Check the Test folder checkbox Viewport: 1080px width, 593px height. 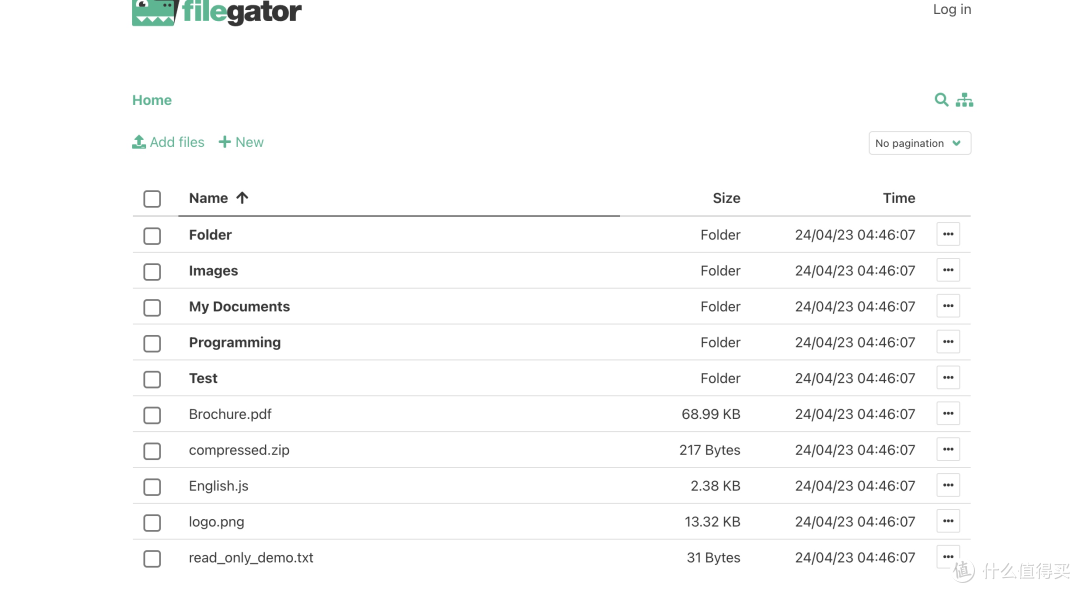point(152,378)
